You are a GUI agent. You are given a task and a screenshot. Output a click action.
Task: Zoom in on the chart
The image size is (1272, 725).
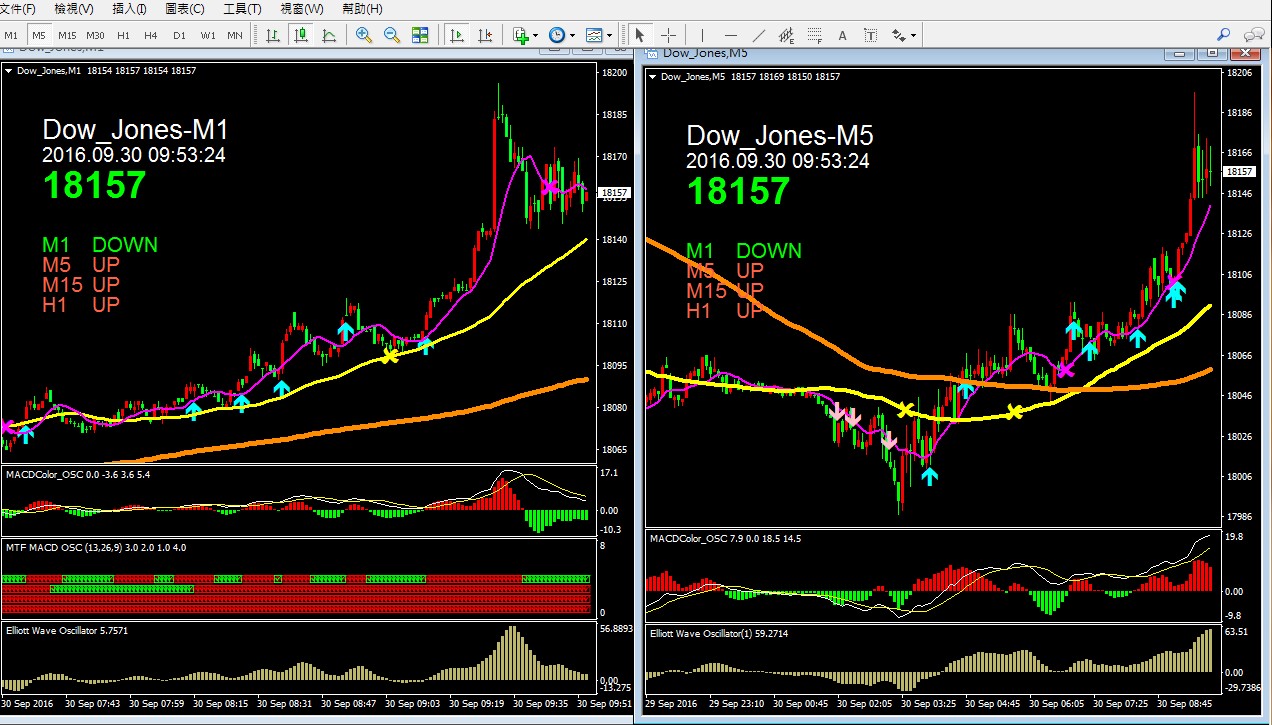click(363, 35)
